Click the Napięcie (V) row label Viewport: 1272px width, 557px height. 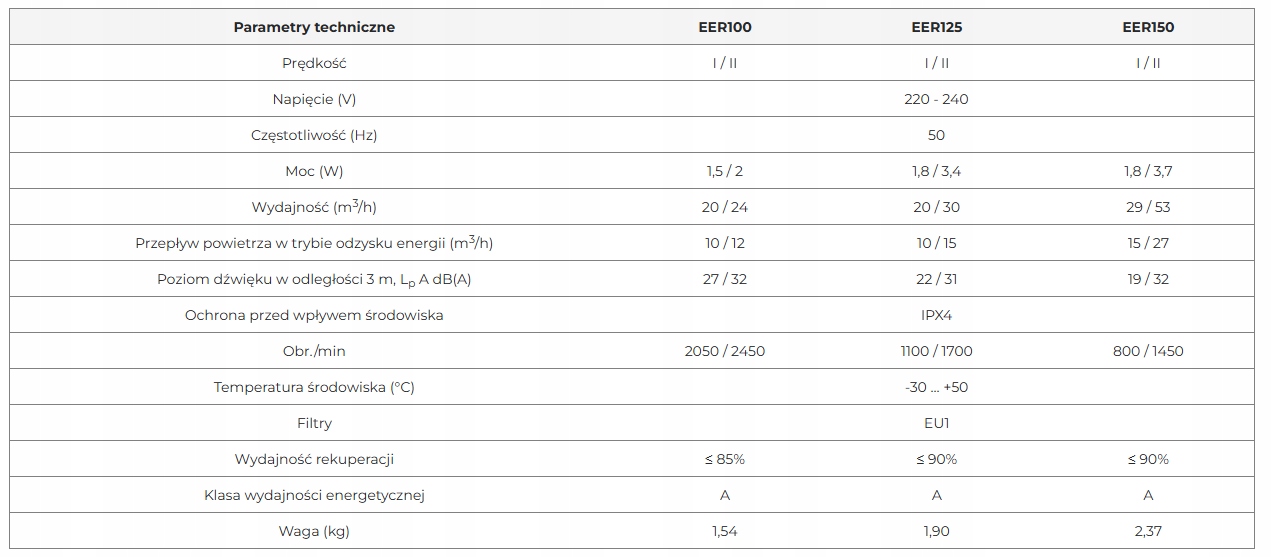tap(314, 99)
